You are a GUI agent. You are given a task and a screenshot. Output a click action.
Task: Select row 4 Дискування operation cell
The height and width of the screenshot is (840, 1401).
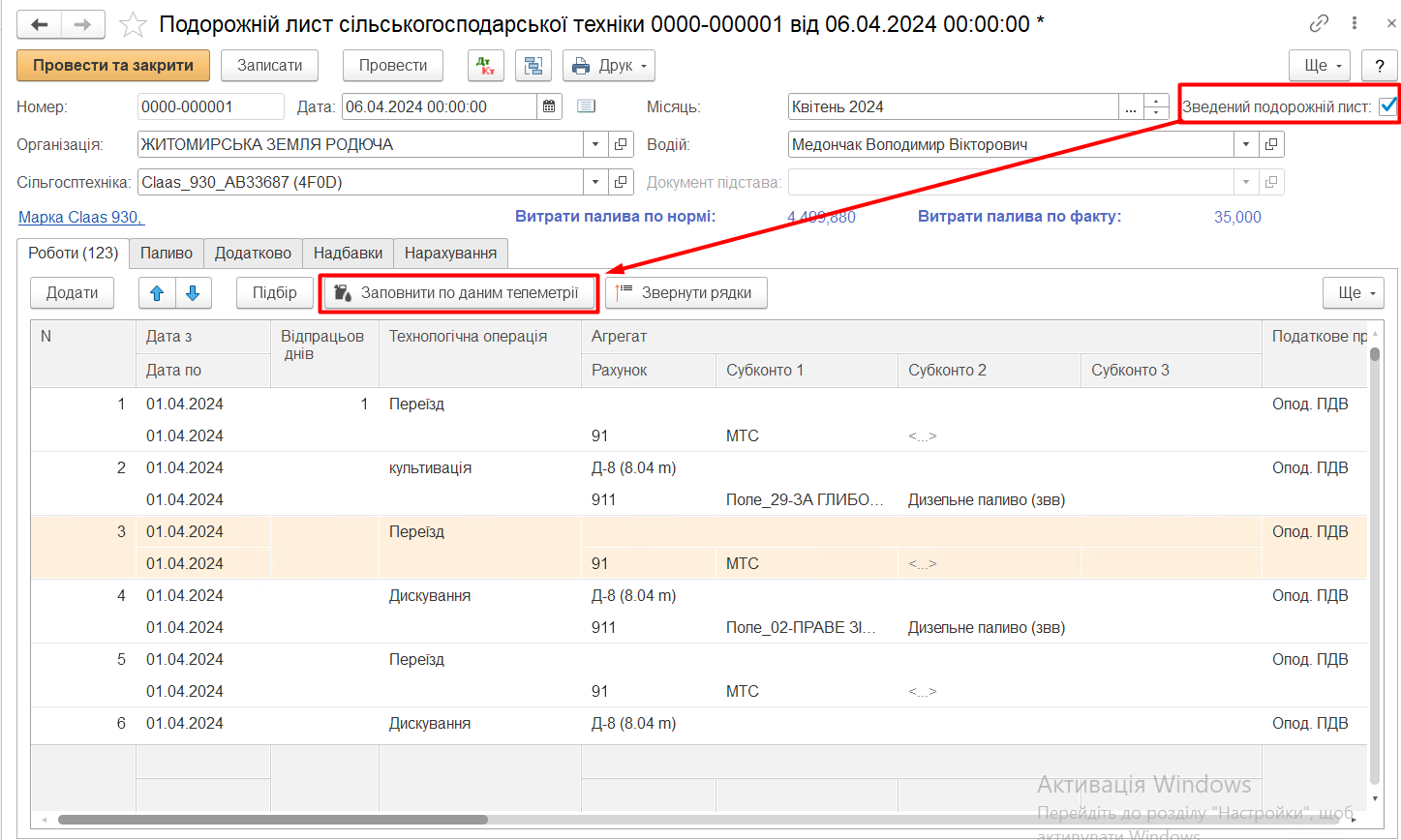[479, 595]
